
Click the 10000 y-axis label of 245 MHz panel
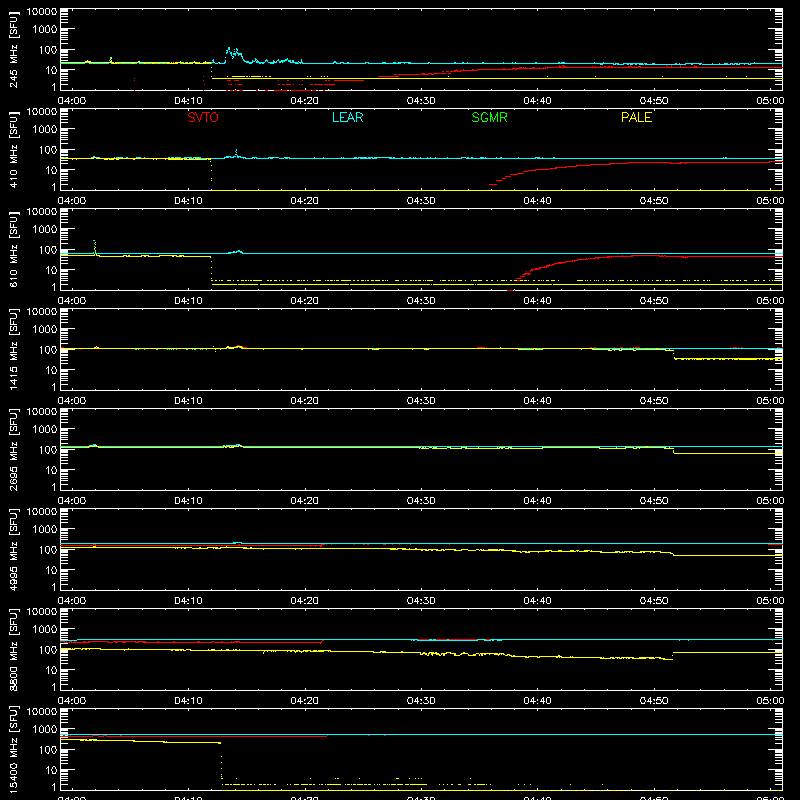[x=42, y=12]
